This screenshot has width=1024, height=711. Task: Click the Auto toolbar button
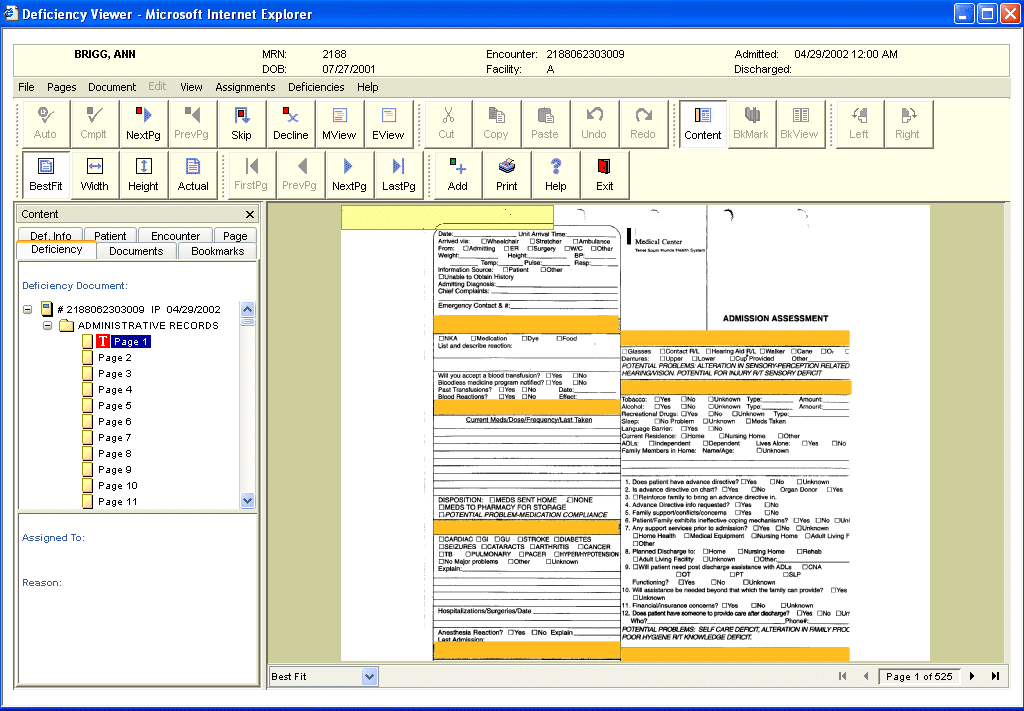pyautogui.click(x=45, y=123)
